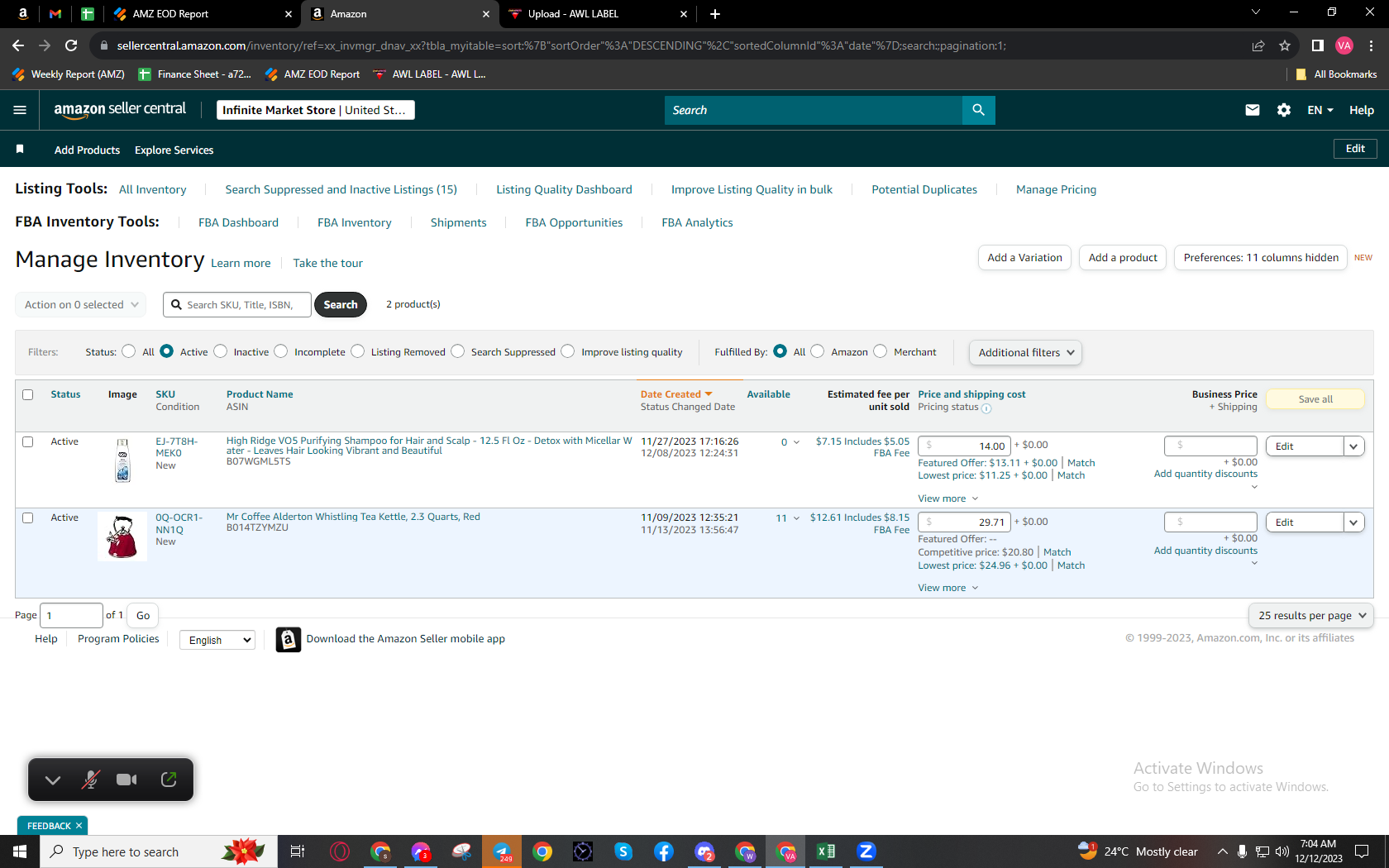1389x868 pixels.
Task: Open Zoom from the taskbar
Action: coord(866,851)
